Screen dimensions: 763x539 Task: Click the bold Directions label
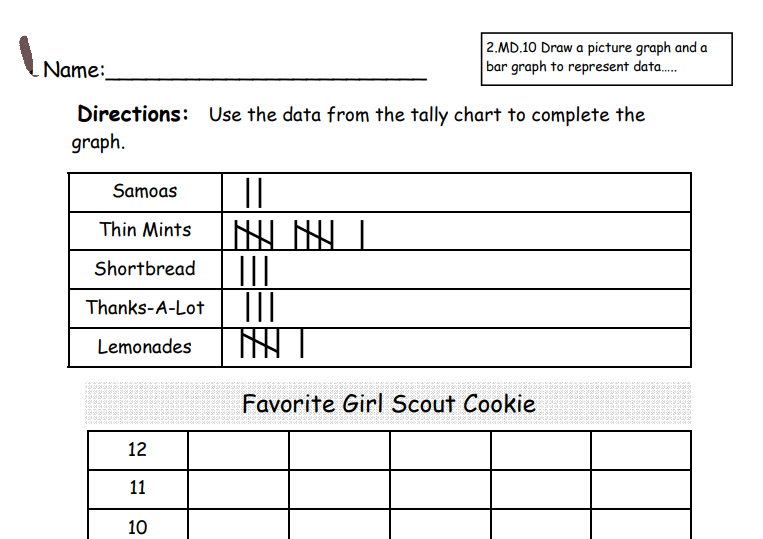[x=133, y=114]
